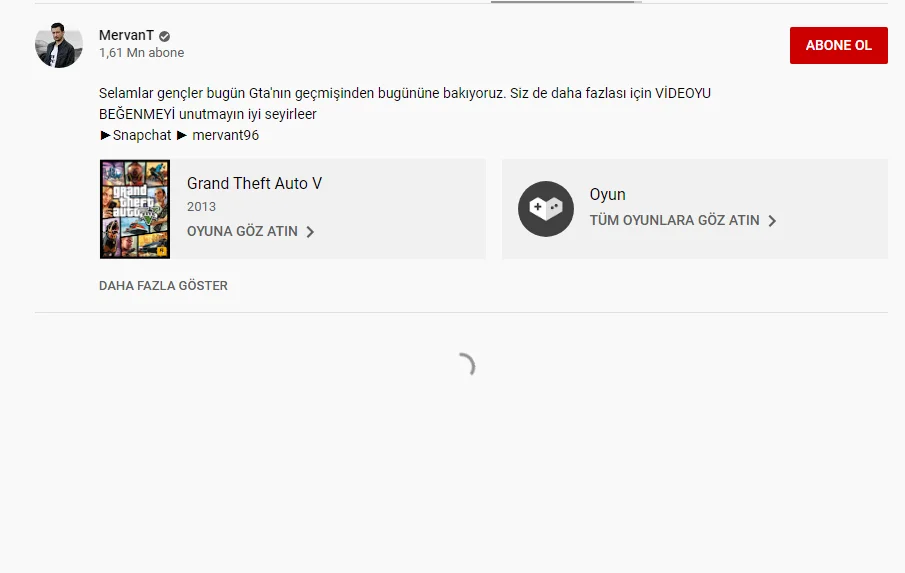905x573 pixels.
Task: Click OYUNA GÖZ ATIN link
Action: point(242,231)
